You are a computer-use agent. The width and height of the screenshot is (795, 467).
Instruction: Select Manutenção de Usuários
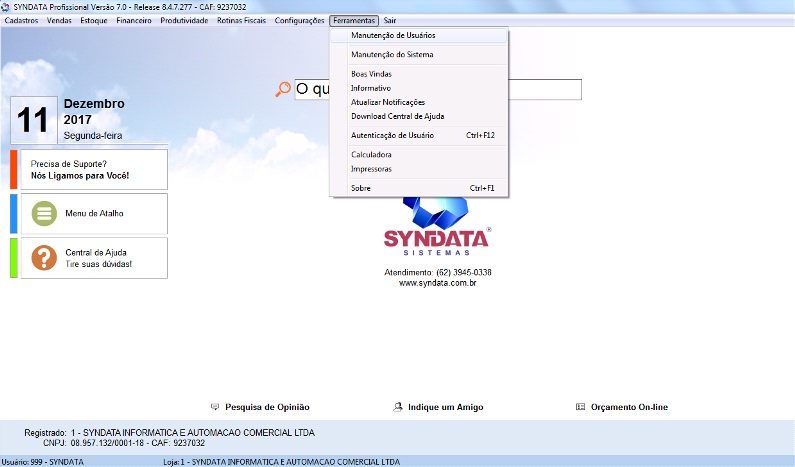(419, 35)
